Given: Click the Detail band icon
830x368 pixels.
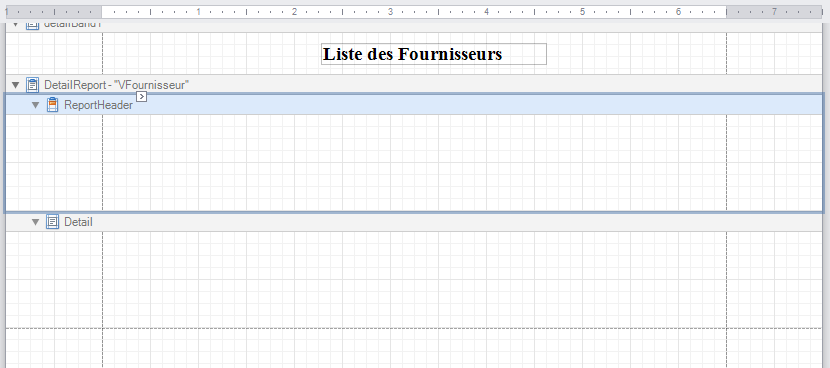Looking at the screenshot, I should pos(52,222).
